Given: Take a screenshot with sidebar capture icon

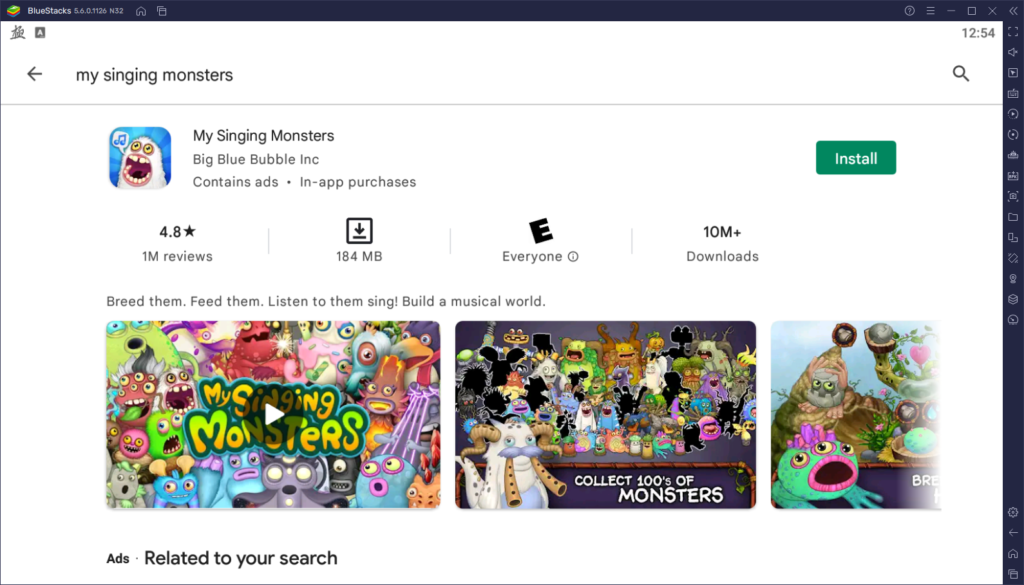Looking at the screenshot, I should [x=1013, y=196].
